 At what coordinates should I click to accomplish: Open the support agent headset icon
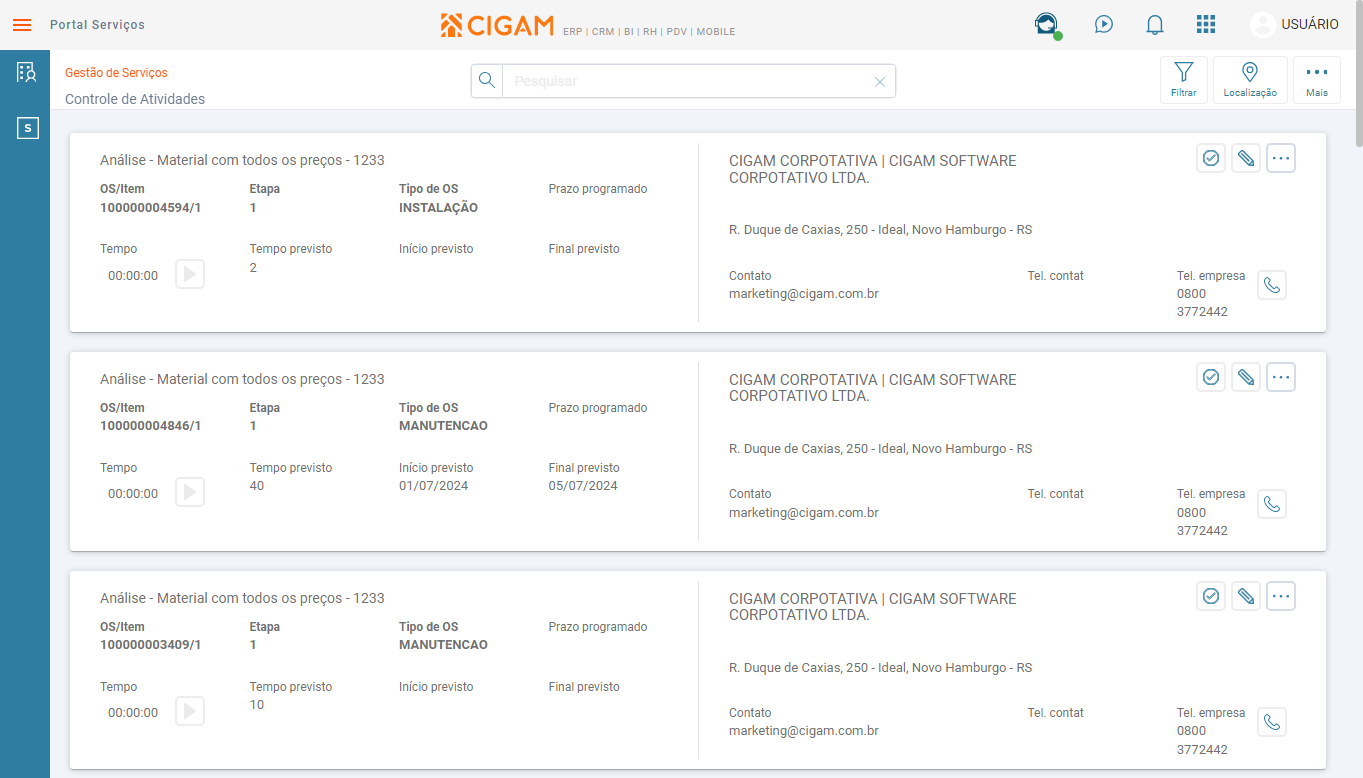coord(1047,25)
